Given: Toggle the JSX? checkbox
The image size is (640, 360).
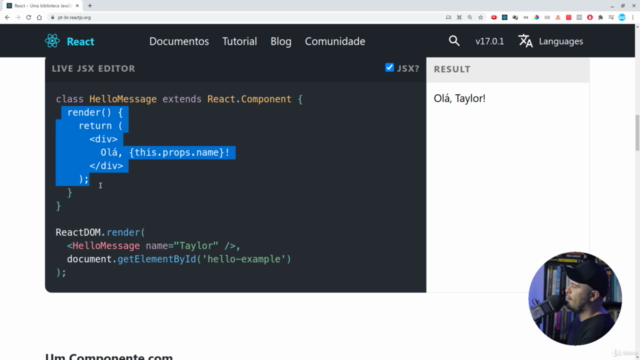Looking at the screenshot, I should (x=389, y=67).
